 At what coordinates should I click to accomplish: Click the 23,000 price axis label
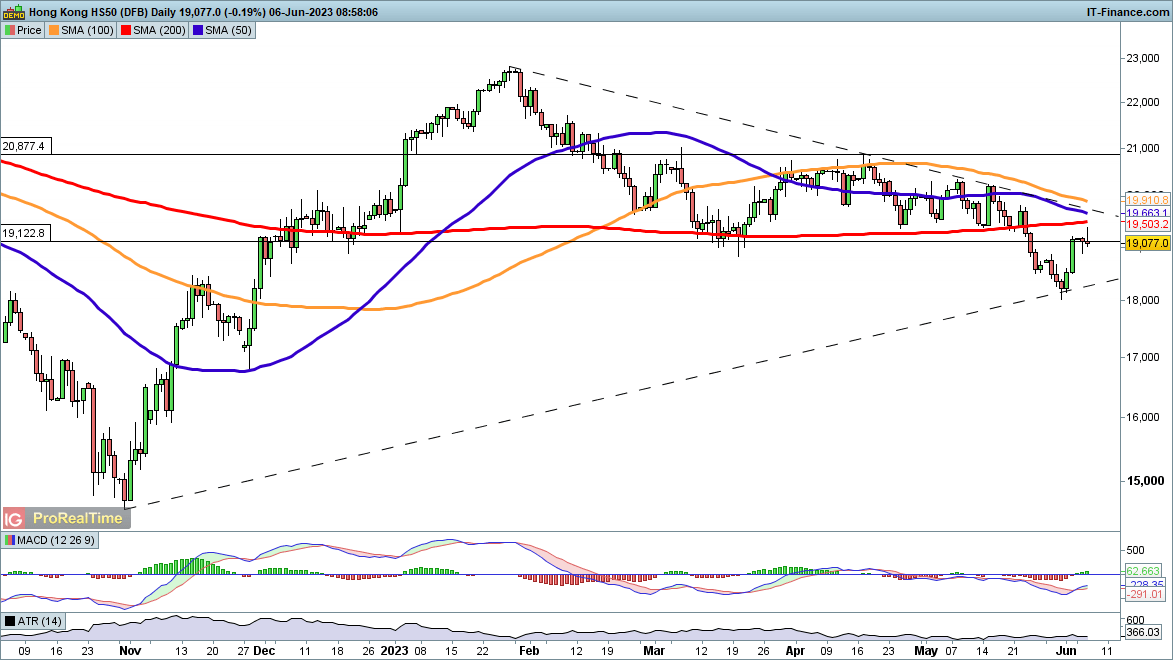coord(1143,58)
